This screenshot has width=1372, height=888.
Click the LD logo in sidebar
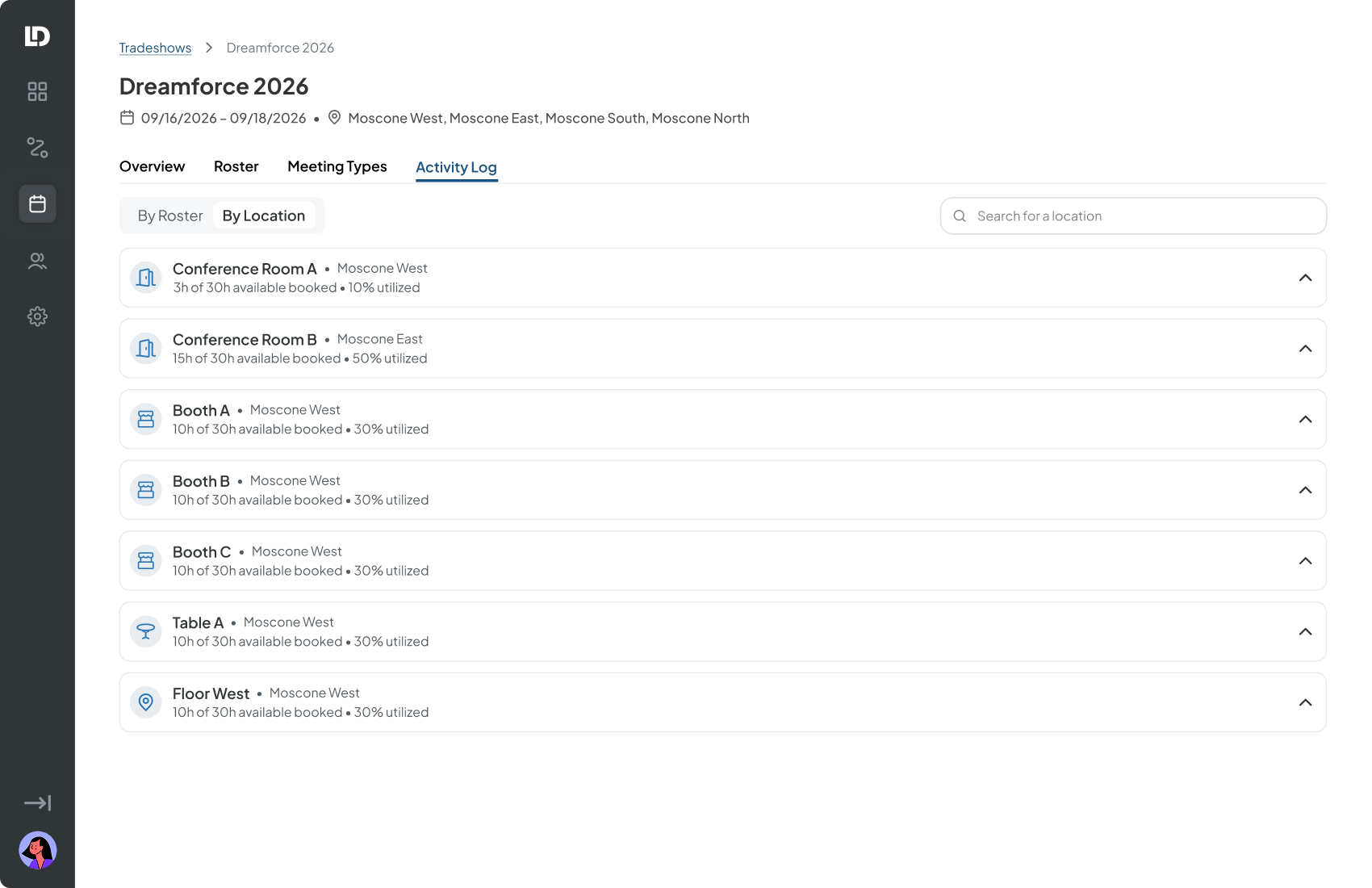tap(37, 36)
